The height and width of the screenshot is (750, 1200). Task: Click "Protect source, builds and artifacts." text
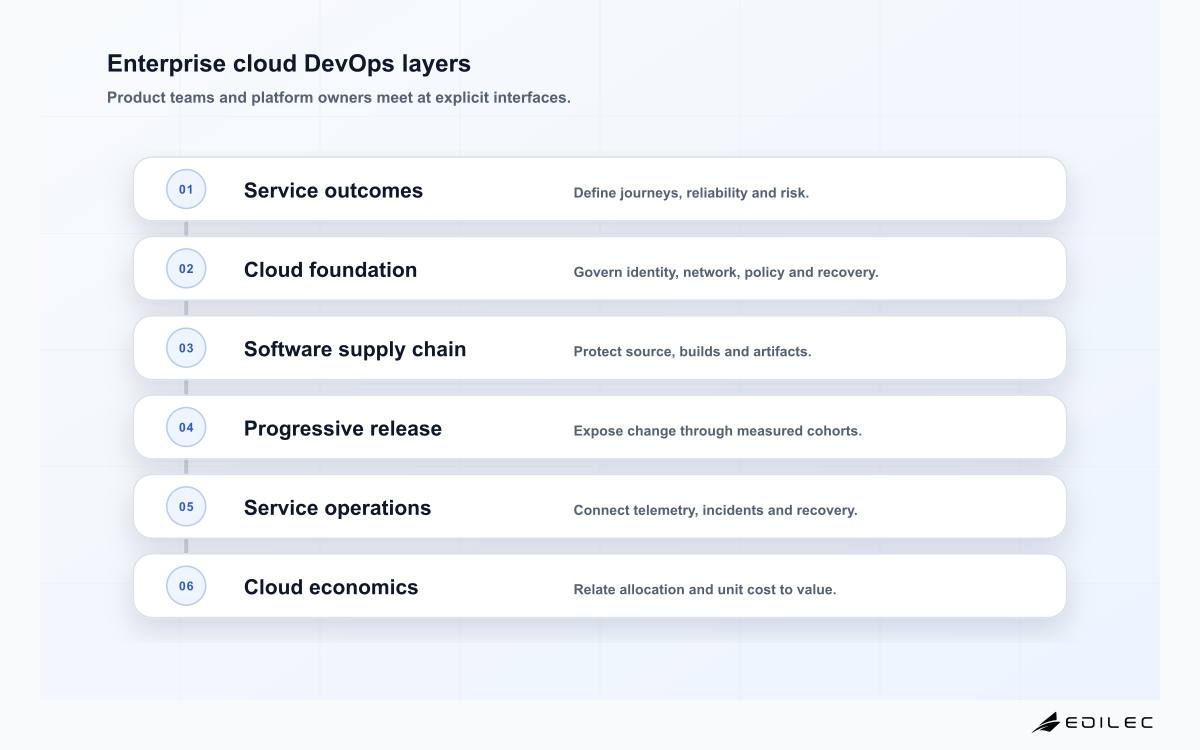(x=692, y=351)
